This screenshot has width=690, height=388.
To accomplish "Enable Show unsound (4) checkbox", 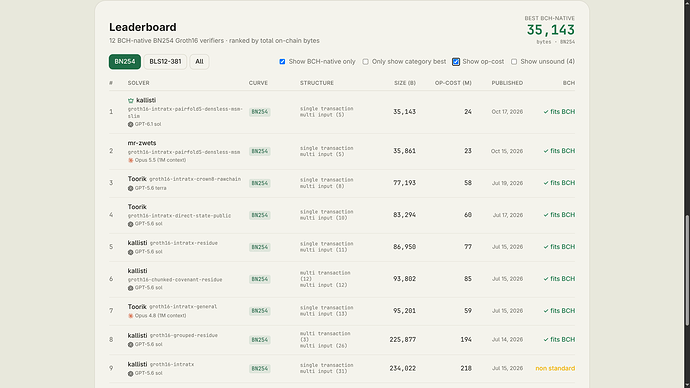I will tap(514, 62).
